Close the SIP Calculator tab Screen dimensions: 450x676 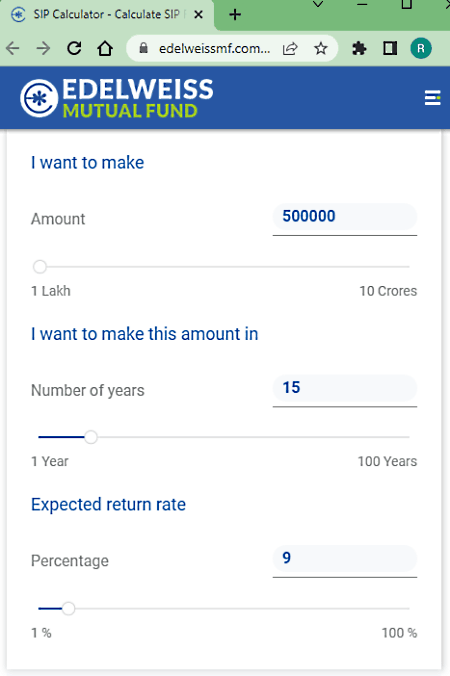coord(198,15)
